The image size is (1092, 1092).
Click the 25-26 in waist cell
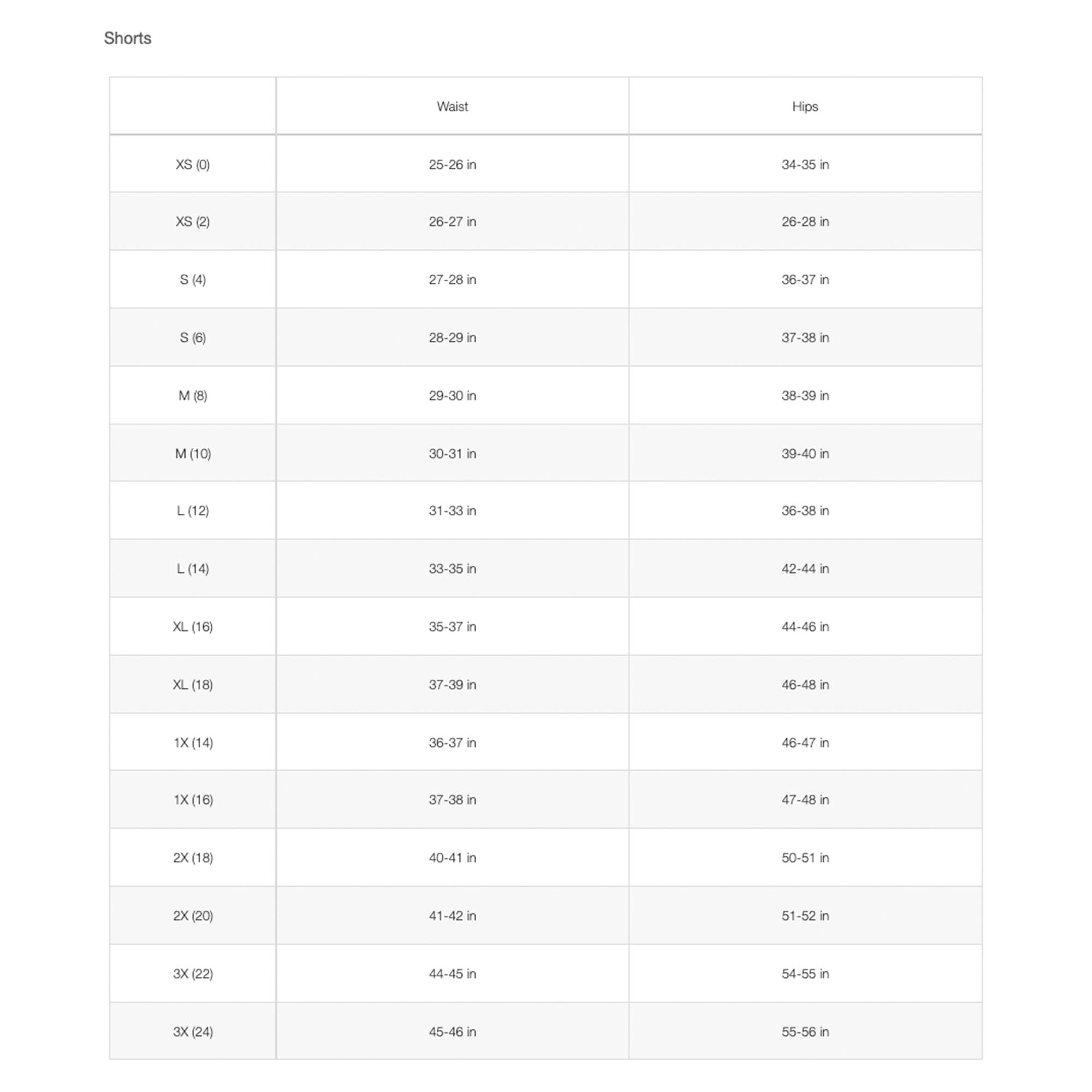click(x=452, y=164)
